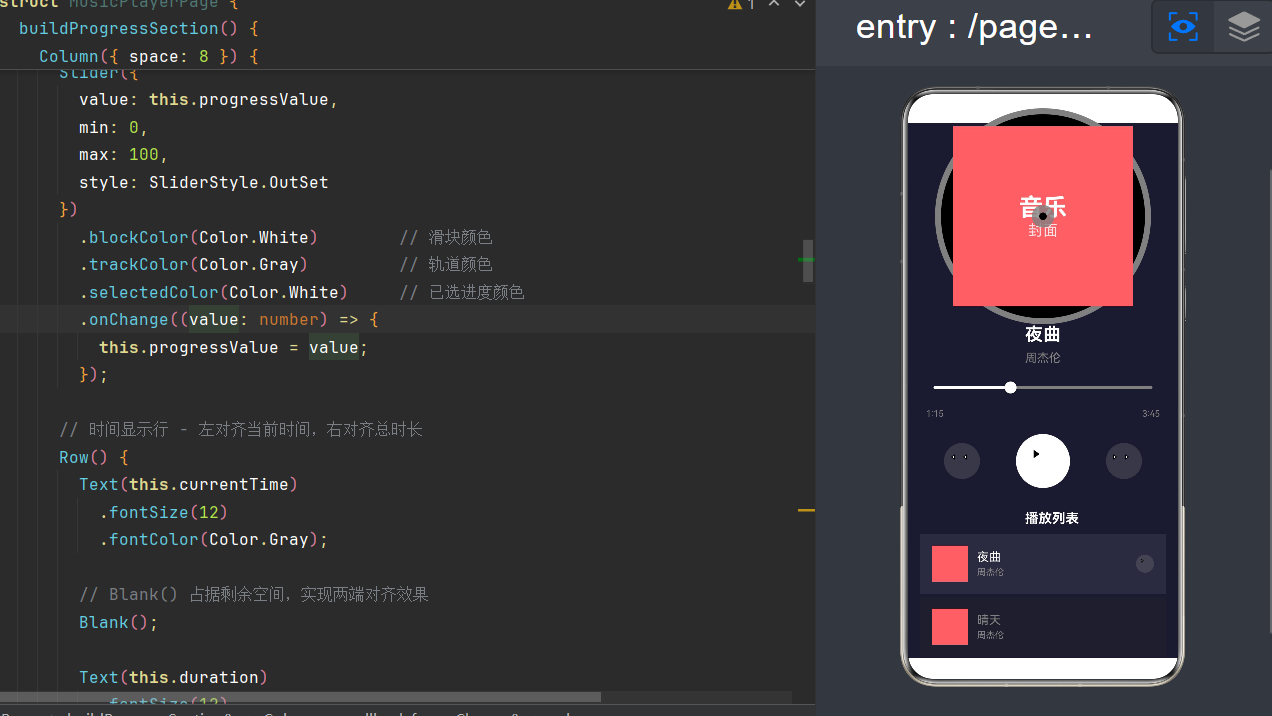Click the entry : /page… path title
This screenshot has width=1272, height=716.
tap(974, 27)
